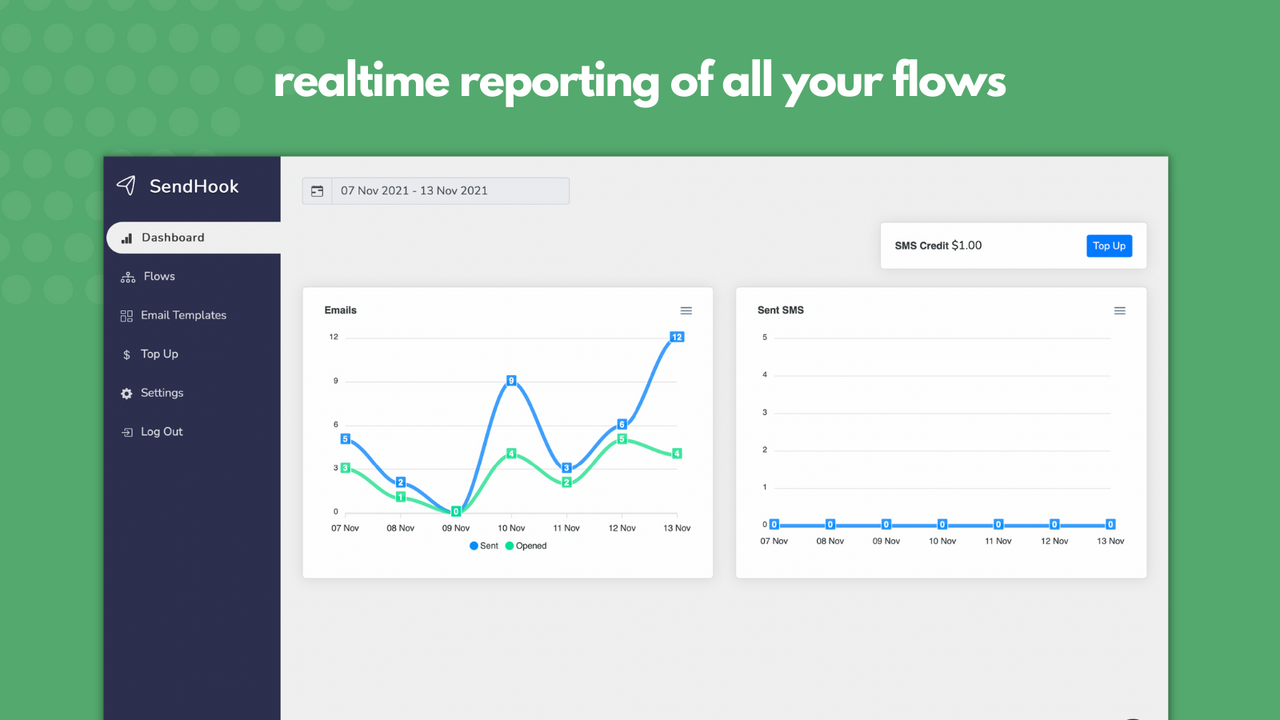
Task: Click the Dashboard bar chart icon
Action: (126, 238)
